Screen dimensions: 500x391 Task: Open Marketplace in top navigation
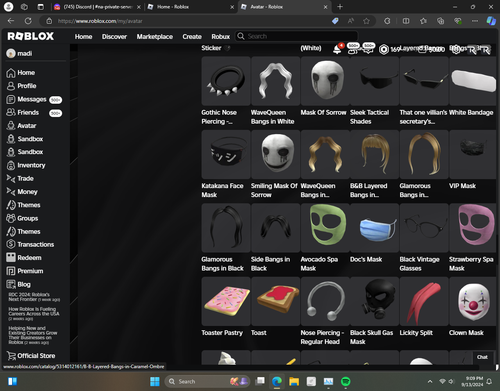click(155, 37)
